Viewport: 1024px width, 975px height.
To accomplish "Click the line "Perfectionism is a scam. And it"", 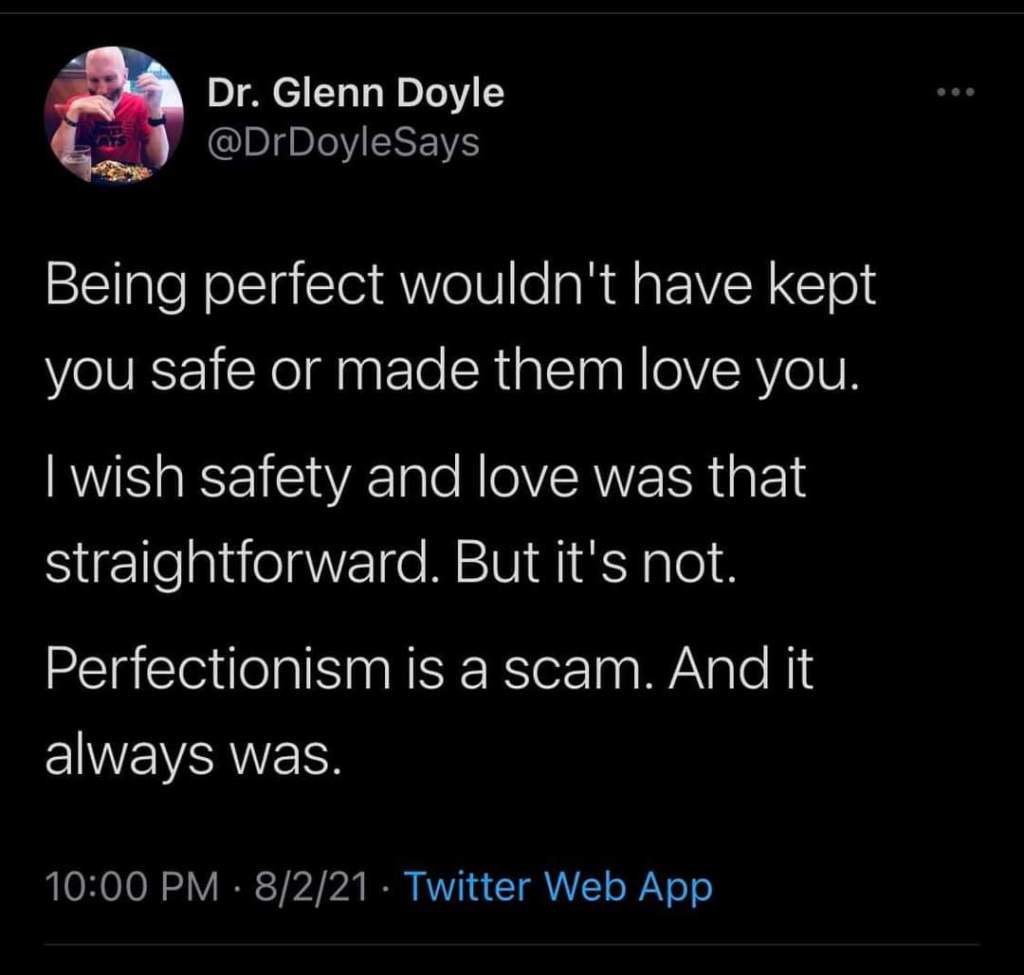I will pos(429,668).
